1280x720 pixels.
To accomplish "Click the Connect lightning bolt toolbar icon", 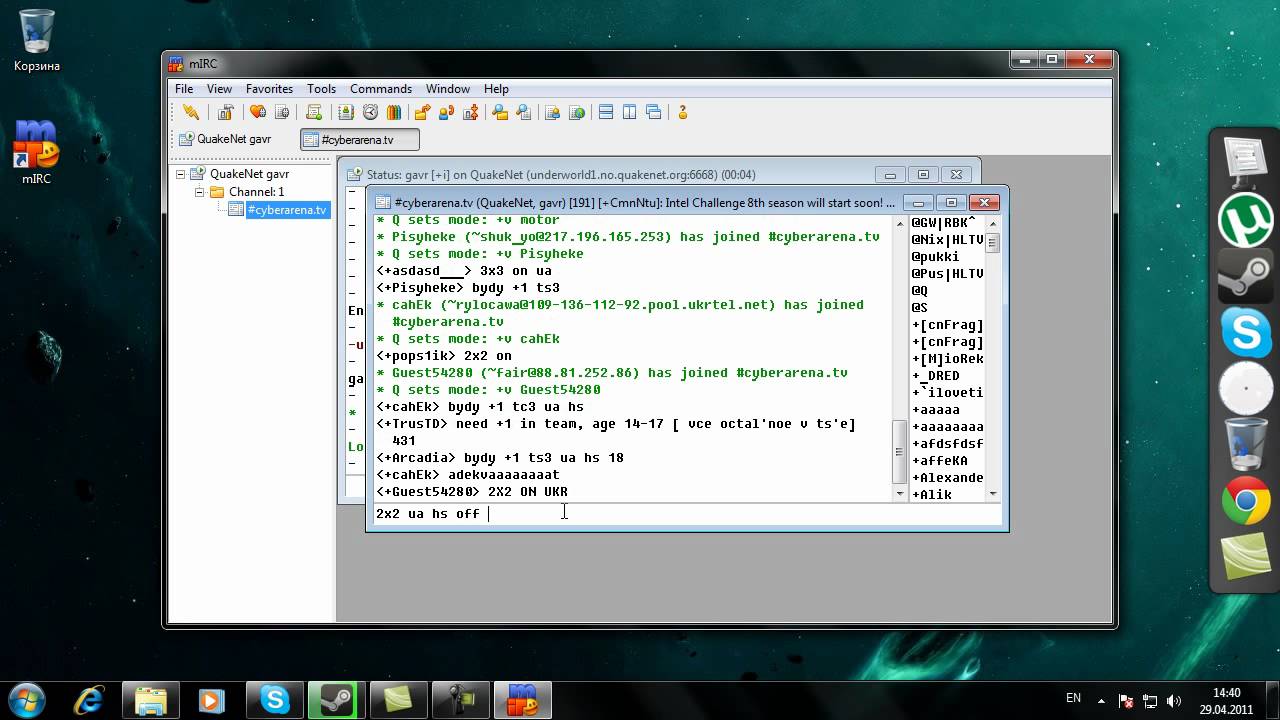I will (x=190, y=113).
